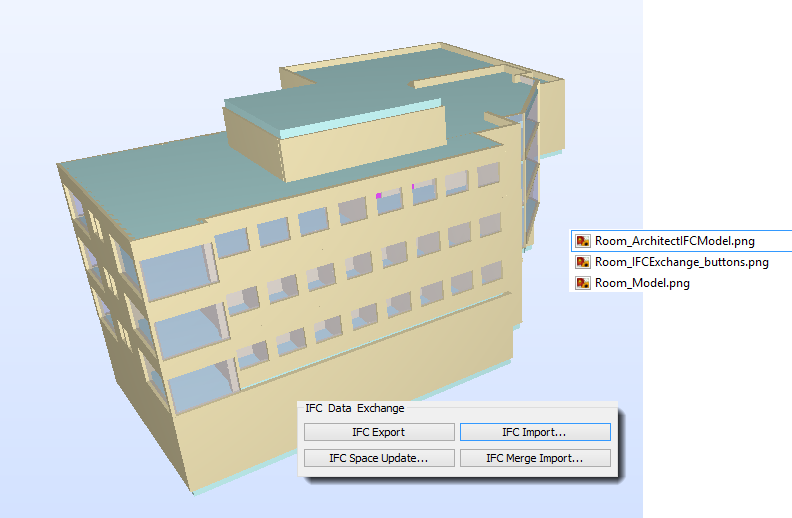This screenshot has height=518, width=792.
Task: Start IFC Merge Import
Action: (535, 458)
